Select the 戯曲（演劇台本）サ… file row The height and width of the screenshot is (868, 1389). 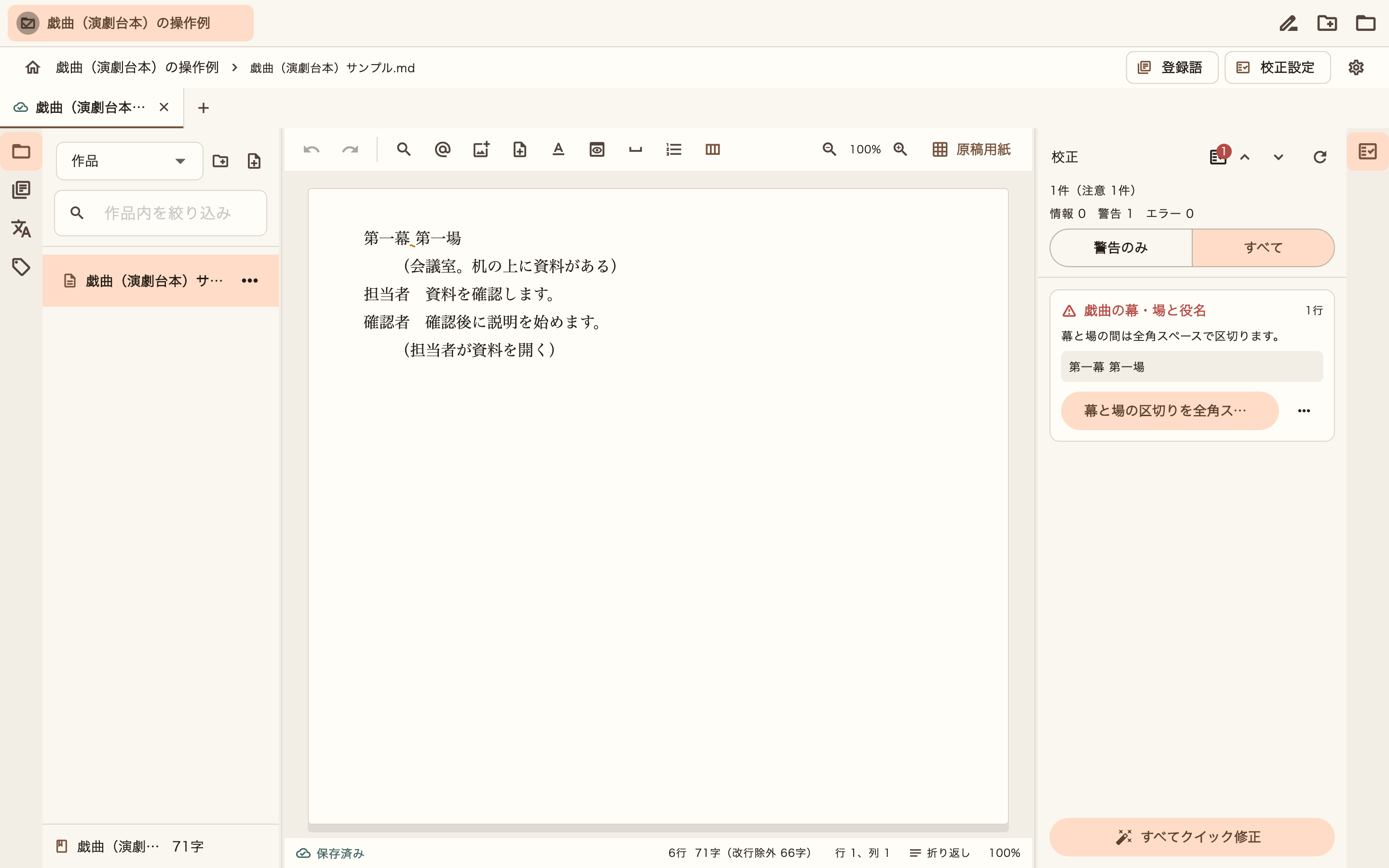click(x=161, y=281)
